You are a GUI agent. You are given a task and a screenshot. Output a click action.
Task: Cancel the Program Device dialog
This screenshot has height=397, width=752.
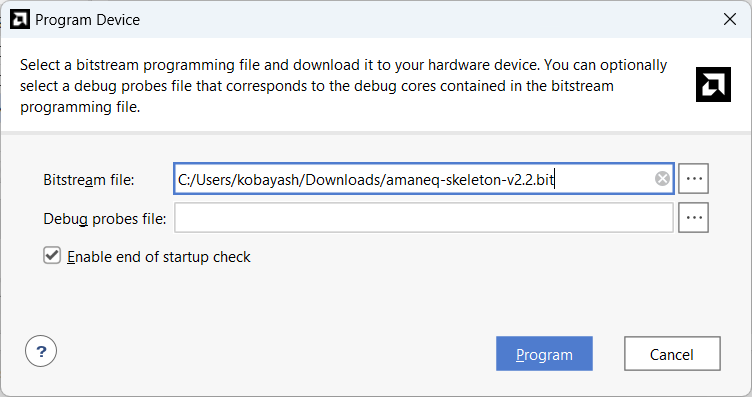click(x=672, y=354)
